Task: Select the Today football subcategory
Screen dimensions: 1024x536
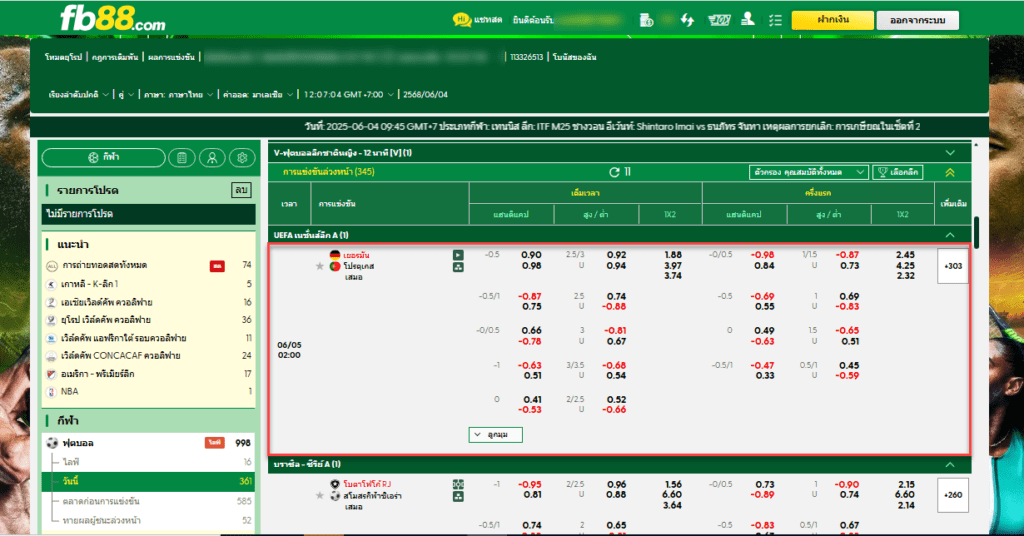Action: (149, 481)
